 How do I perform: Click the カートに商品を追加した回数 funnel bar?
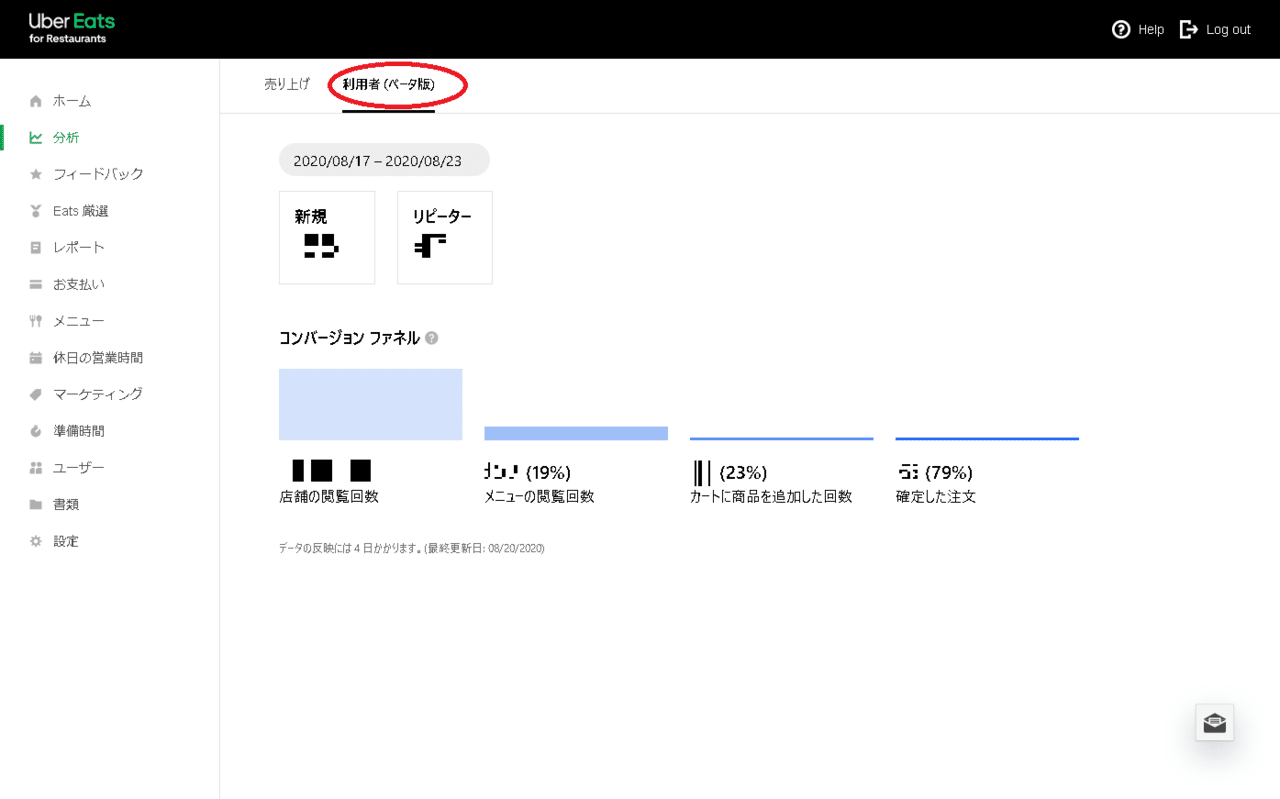[x=782, y=439]
